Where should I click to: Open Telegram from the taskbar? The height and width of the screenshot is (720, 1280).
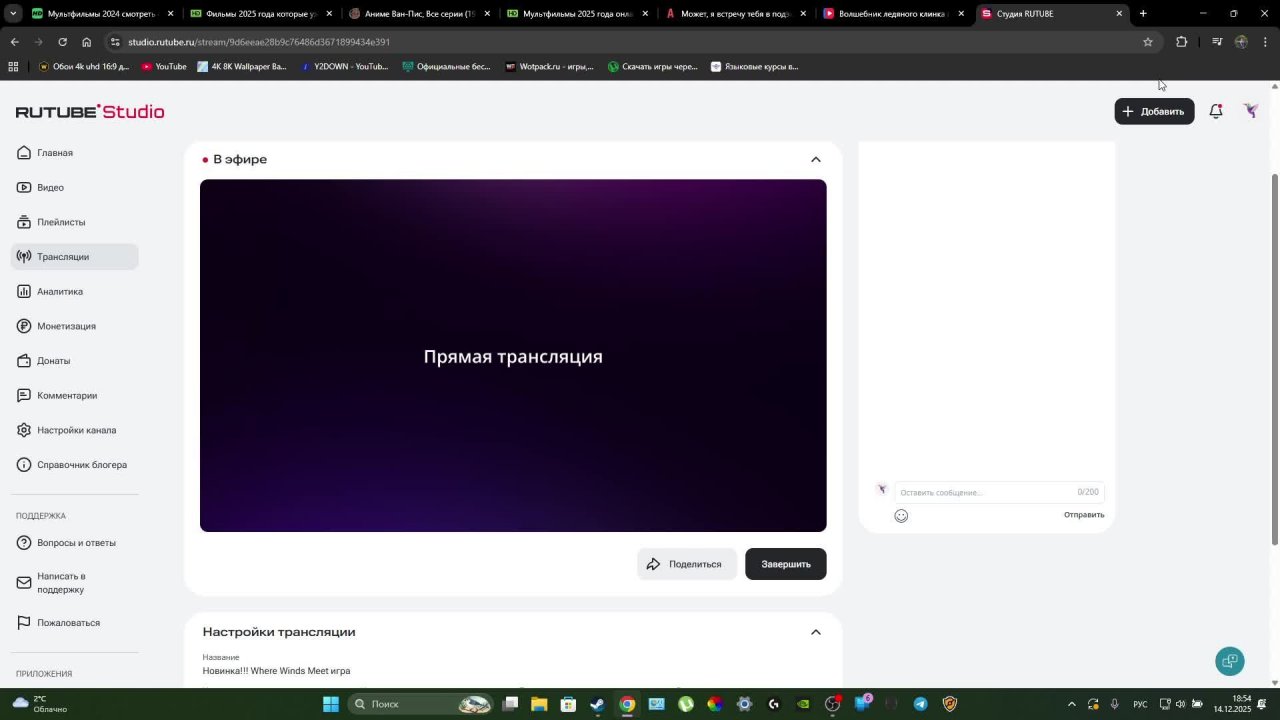coord(920,704)
